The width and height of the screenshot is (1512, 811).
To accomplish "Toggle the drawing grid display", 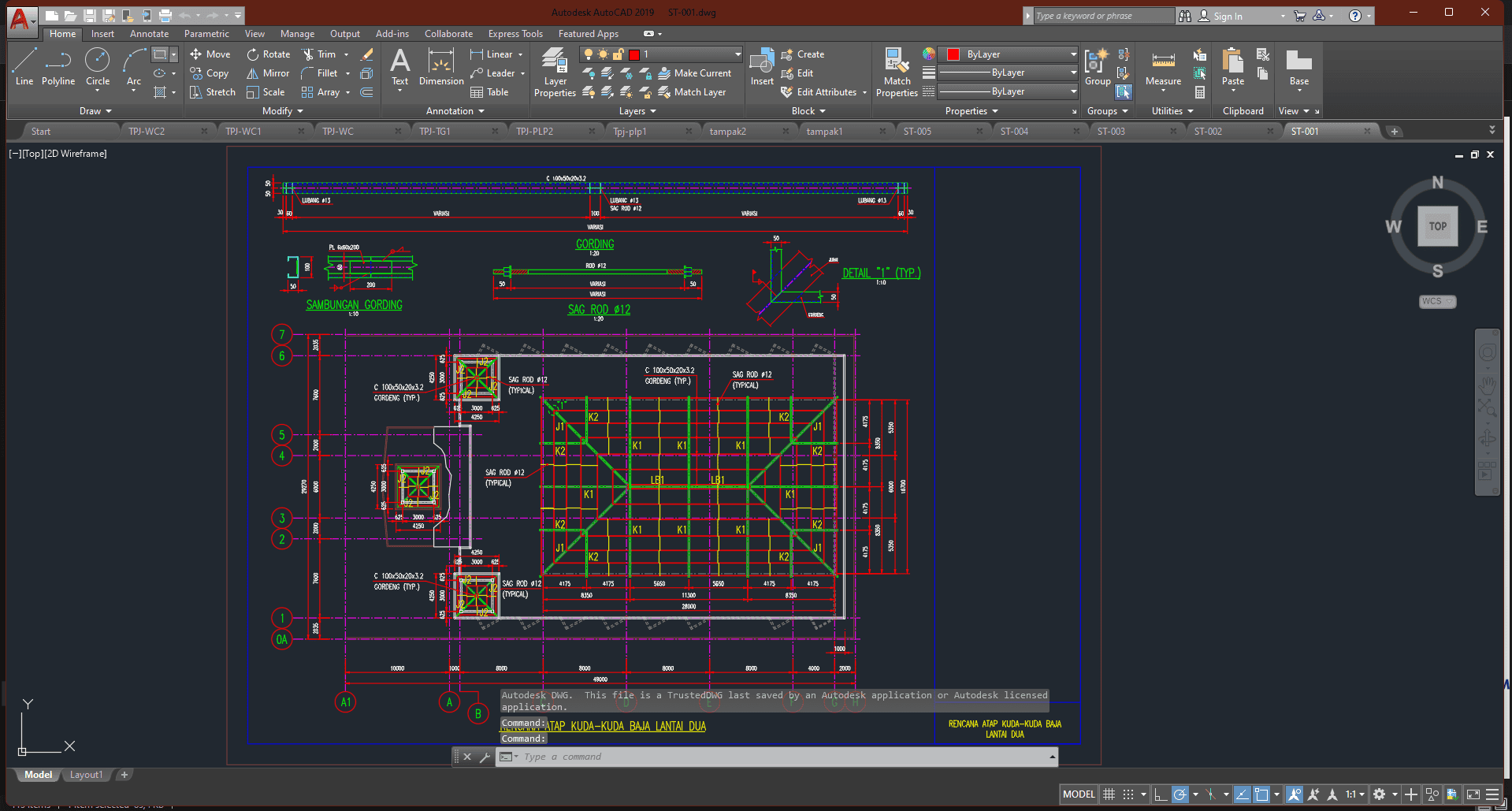I will tap(1109, 794).
